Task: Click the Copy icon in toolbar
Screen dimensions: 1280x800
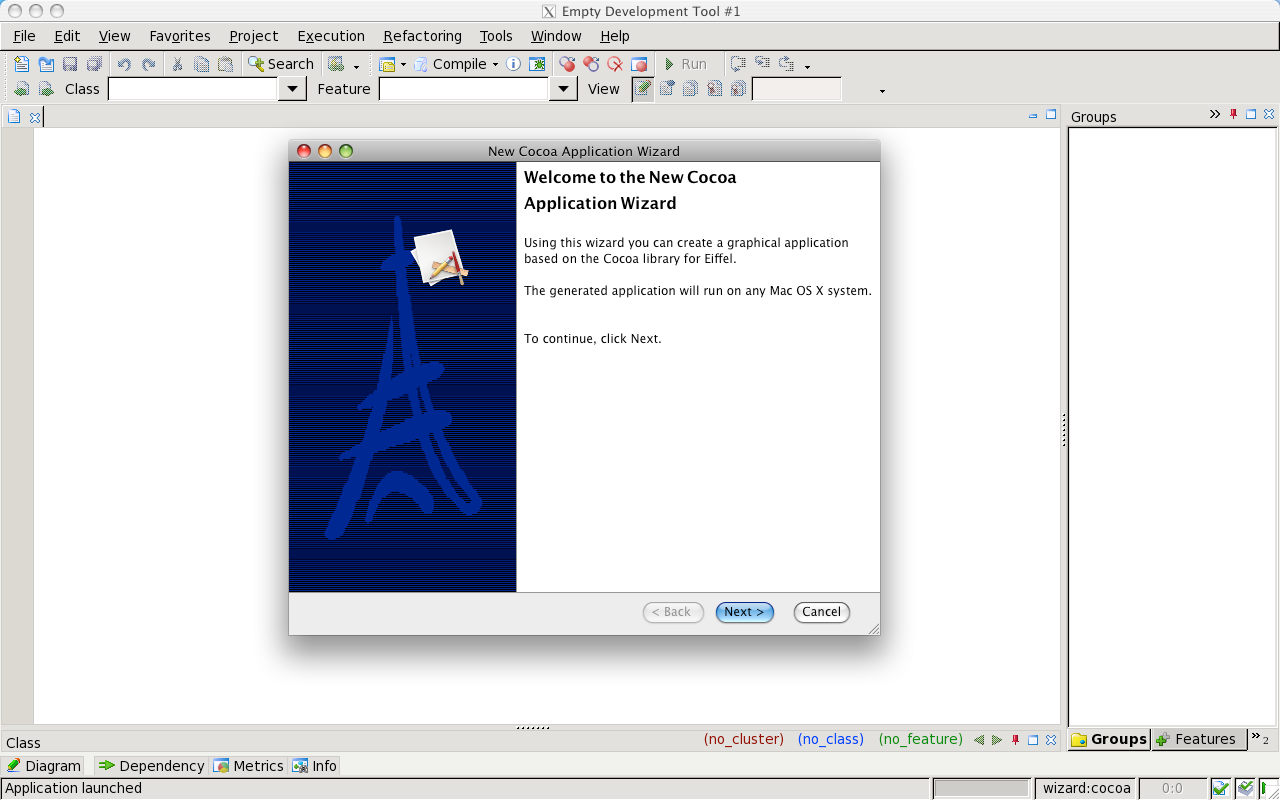Action: (202, 64)
